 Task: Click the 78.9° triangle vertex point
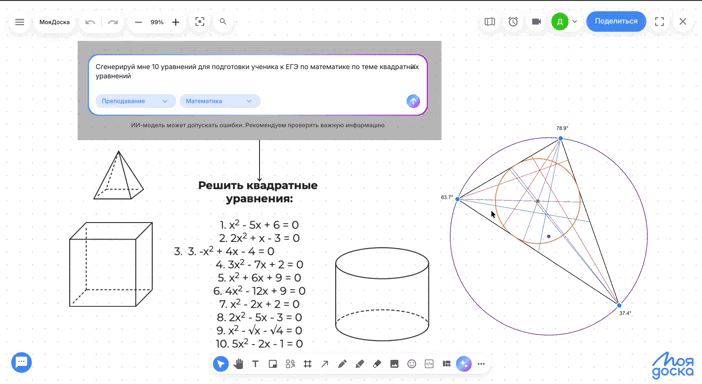click(x=561, y=139)
